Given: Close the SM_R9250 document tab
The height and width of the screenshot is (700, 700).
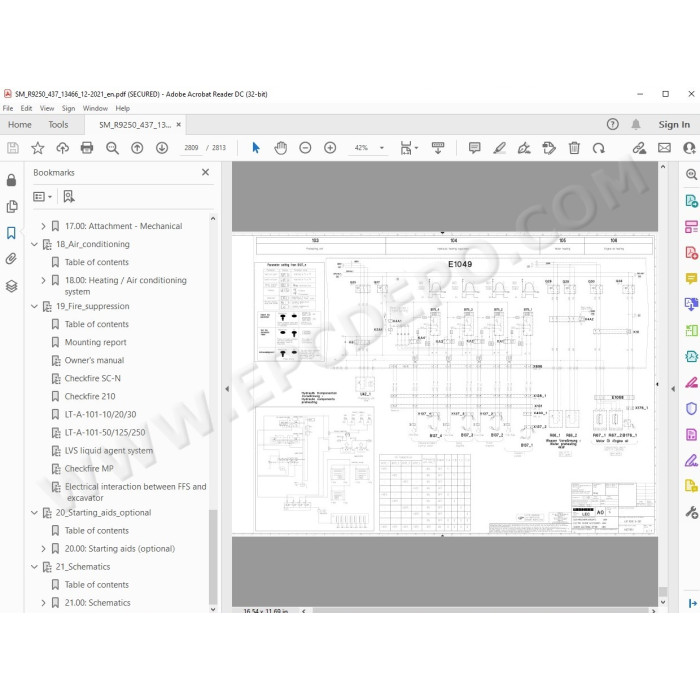Looking at the screenshot, I should tap(179, 125).
